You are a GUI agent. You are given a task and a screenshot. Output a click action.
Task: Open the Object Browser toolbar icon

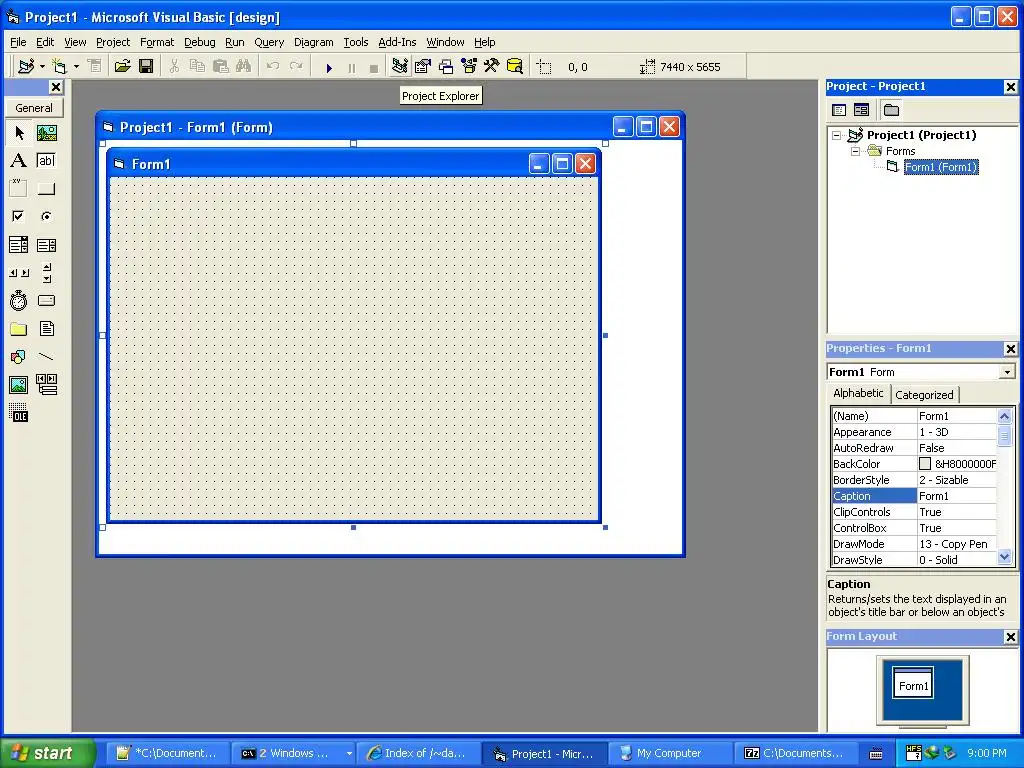(469, 67)
